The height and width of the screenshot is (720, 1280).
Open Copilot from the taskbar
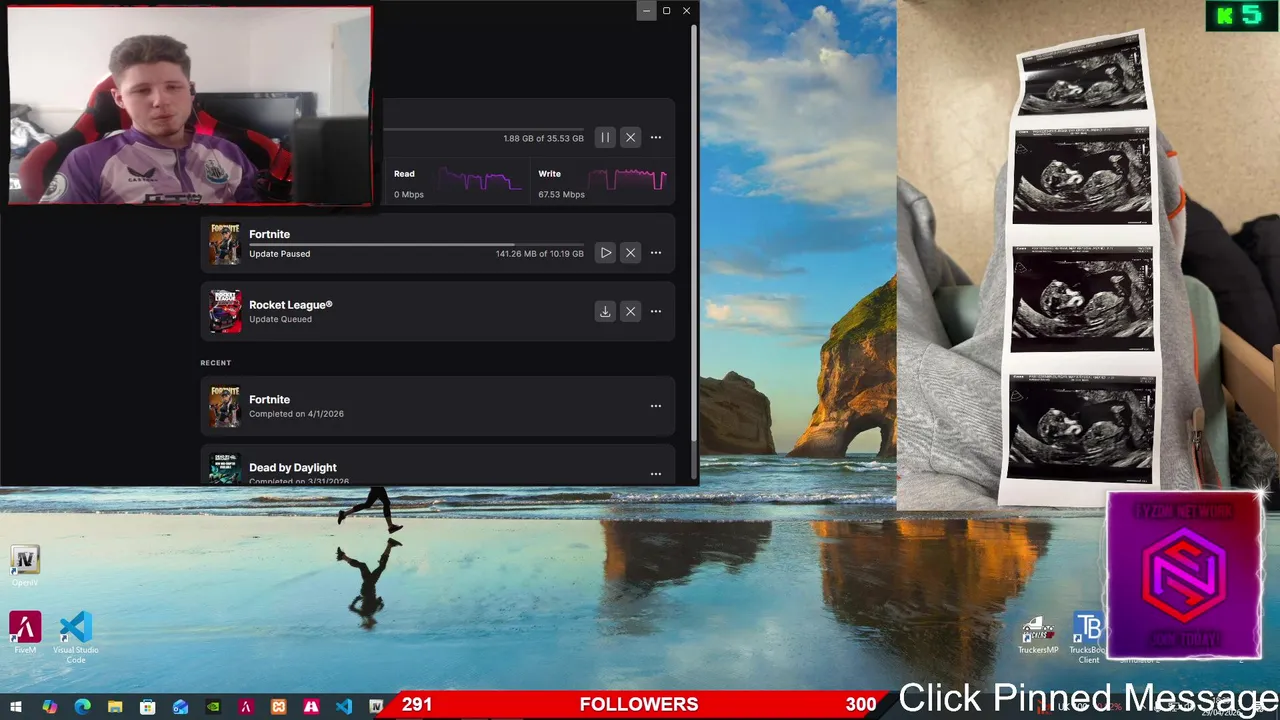(50, 707)
